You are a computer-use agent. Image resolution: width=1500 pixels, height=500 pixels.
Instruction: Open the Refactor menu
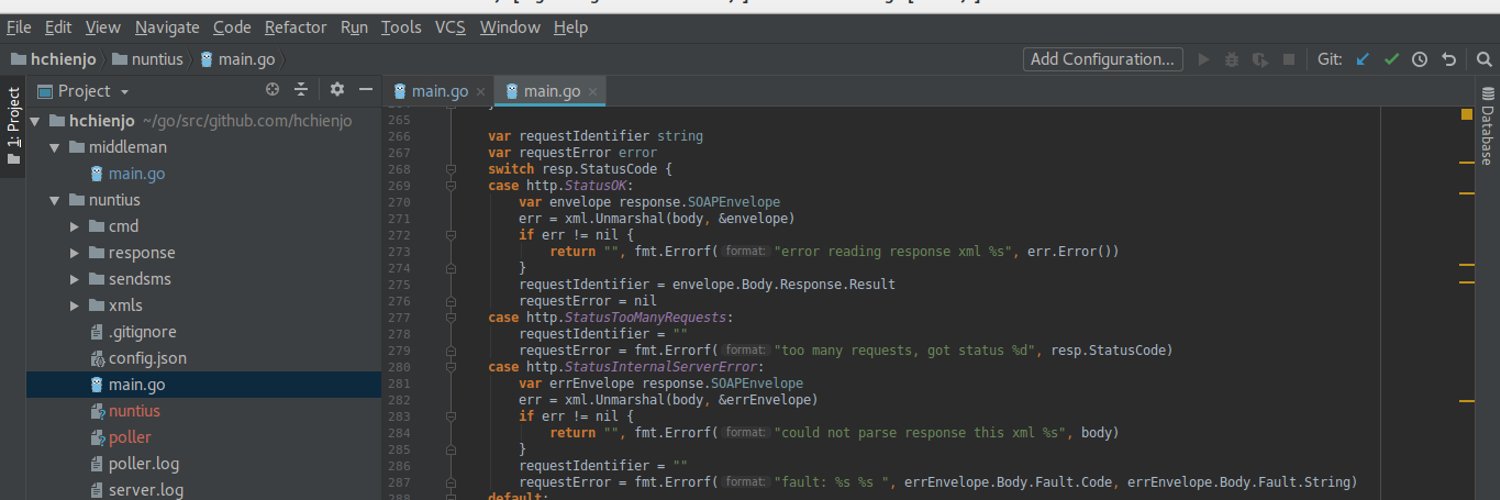coord(296,27)
